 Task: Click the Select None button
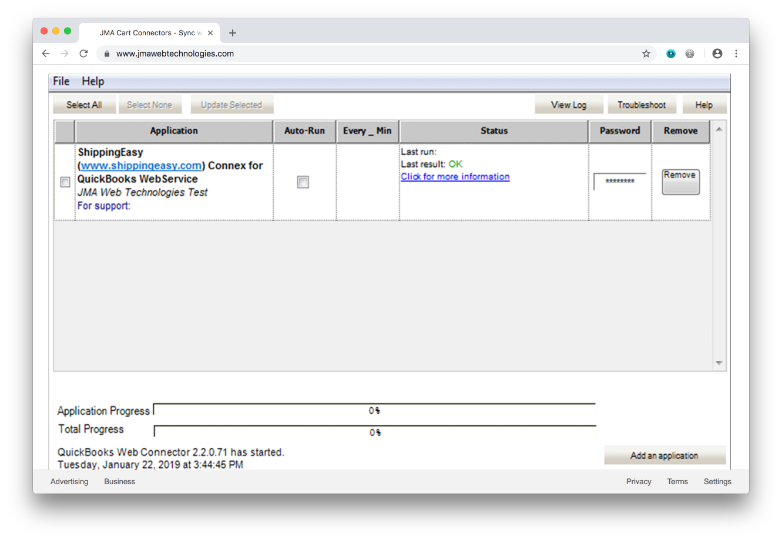pos(149,105)
